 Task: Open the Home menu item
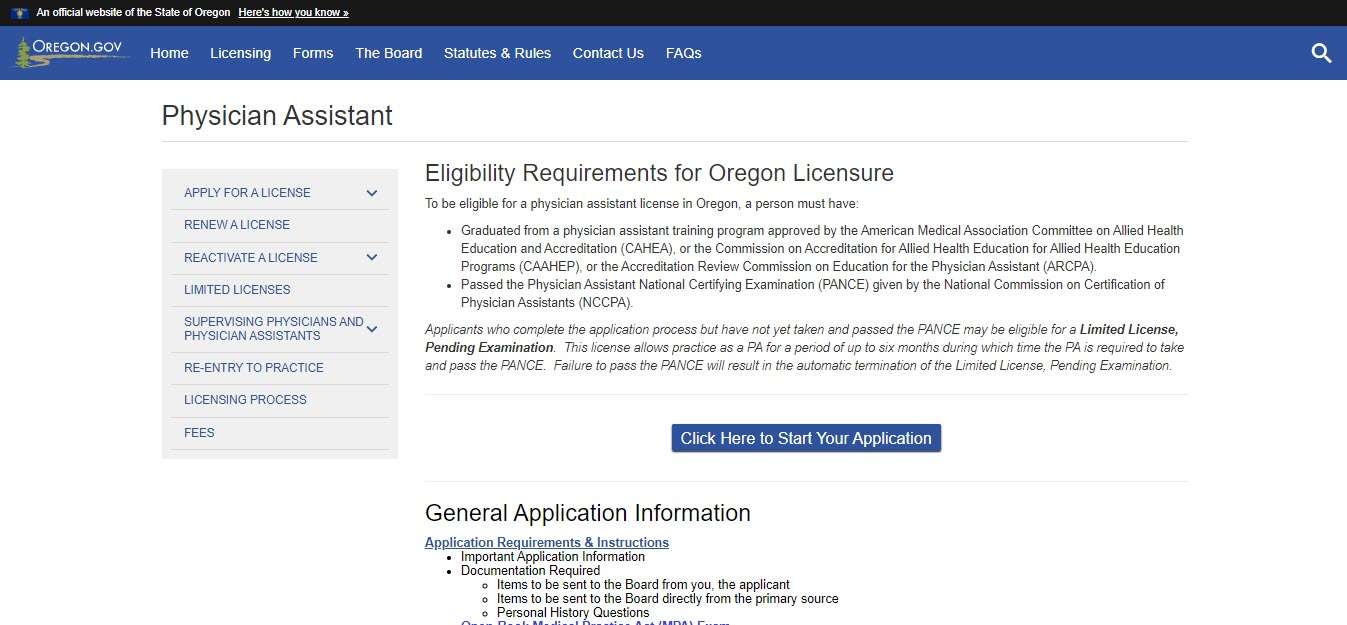(168, 53)
